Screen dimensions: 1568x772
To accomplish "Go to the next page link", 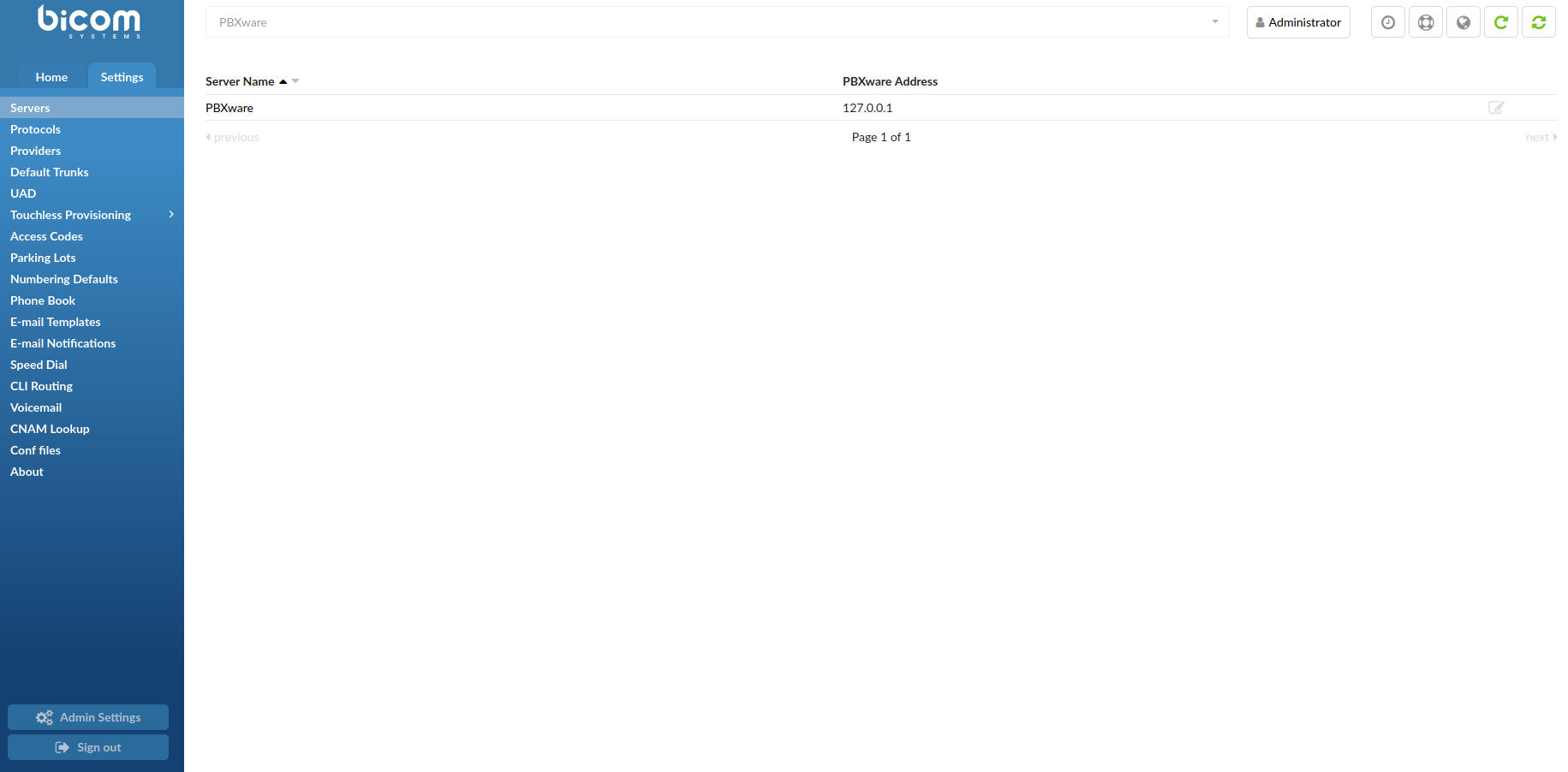I will (x=1541, y=137).
